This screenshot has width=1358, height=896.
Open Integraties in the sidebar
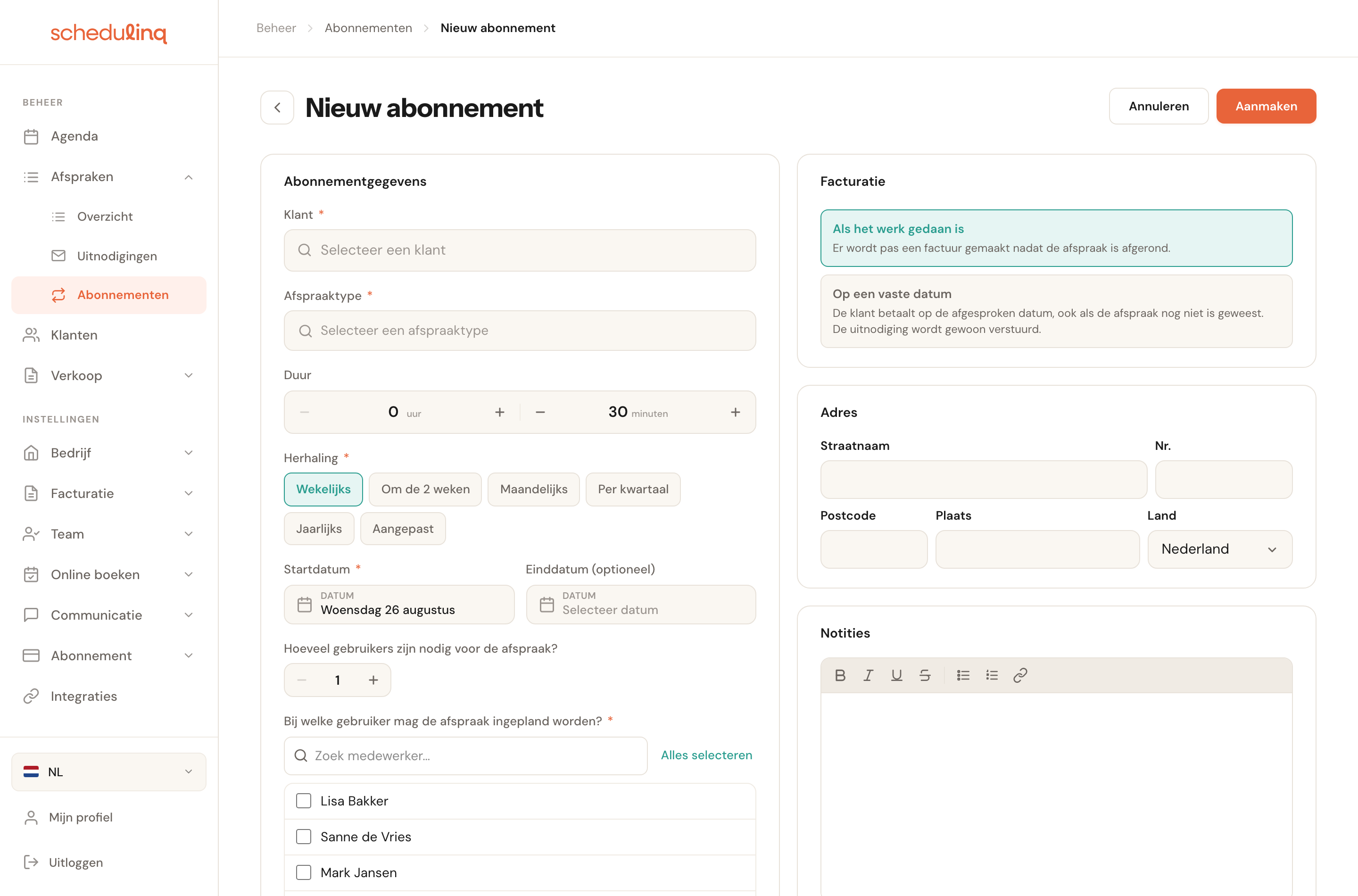pos(108,696)
